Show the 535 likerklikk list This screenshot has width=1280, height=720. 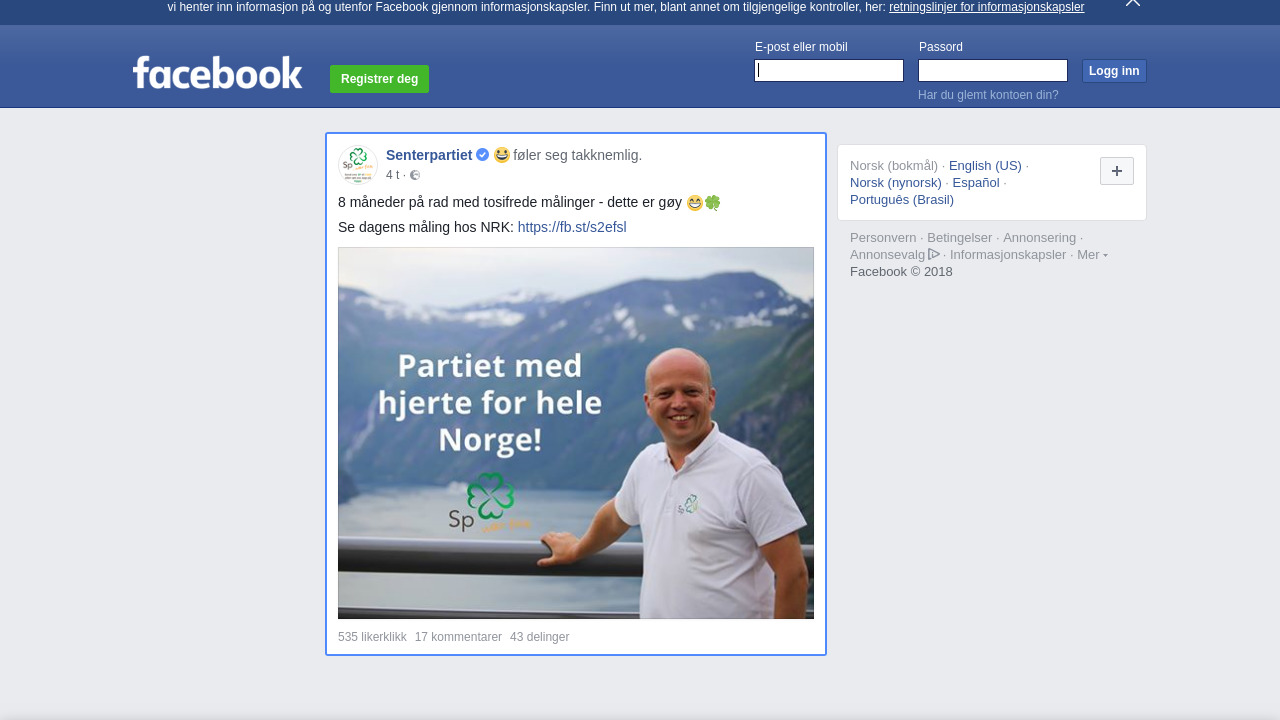(x=372, y=637)
